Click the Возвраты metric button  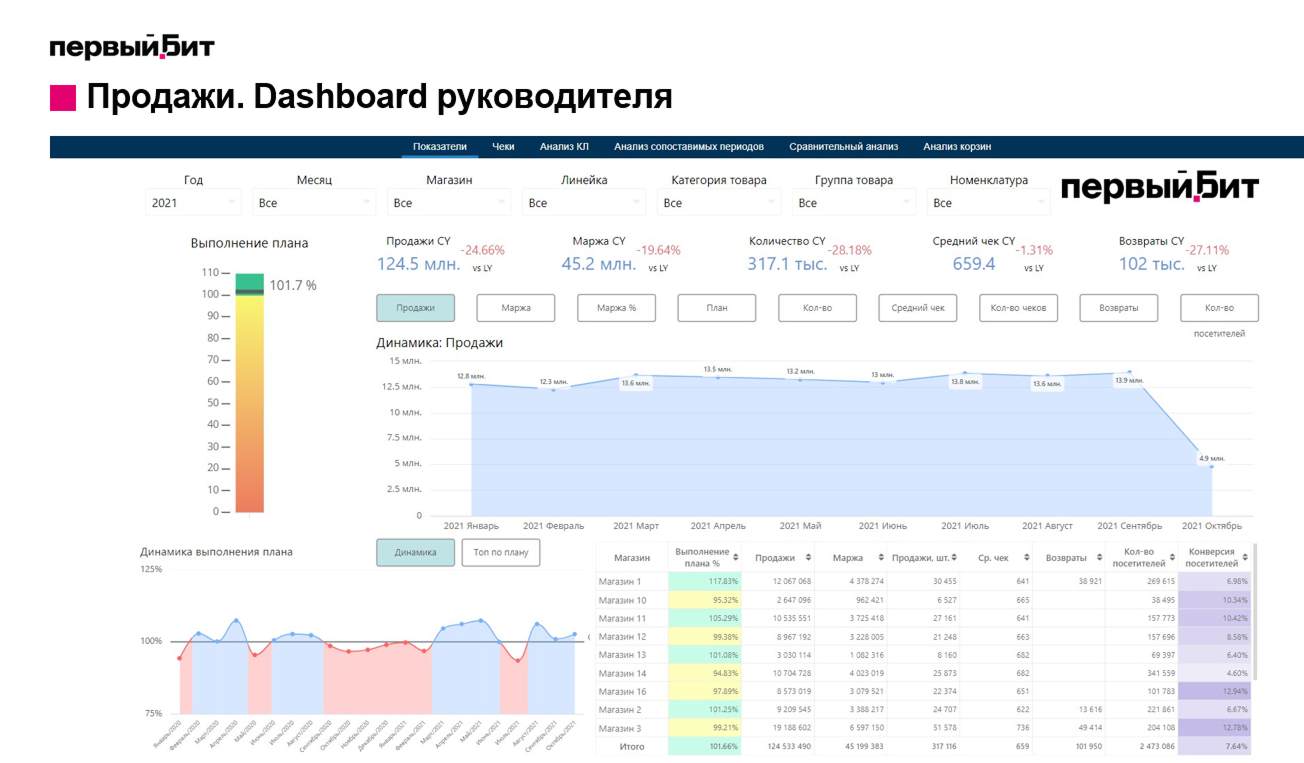[x=1119, y=308]
